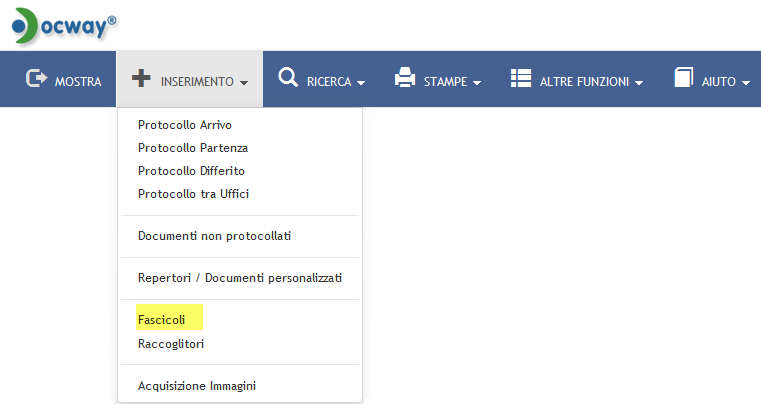Image resolution: width=761 pixels, height=404 pixels.
Task: Choose Repertori / Documenti personalizzati
Action: coord(240,278)
